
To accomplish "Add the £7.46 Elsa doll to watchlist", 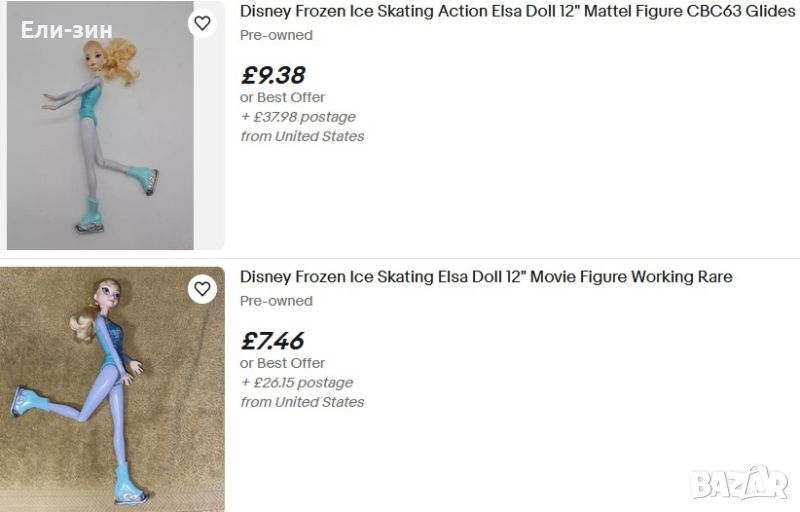I will 202,289.
